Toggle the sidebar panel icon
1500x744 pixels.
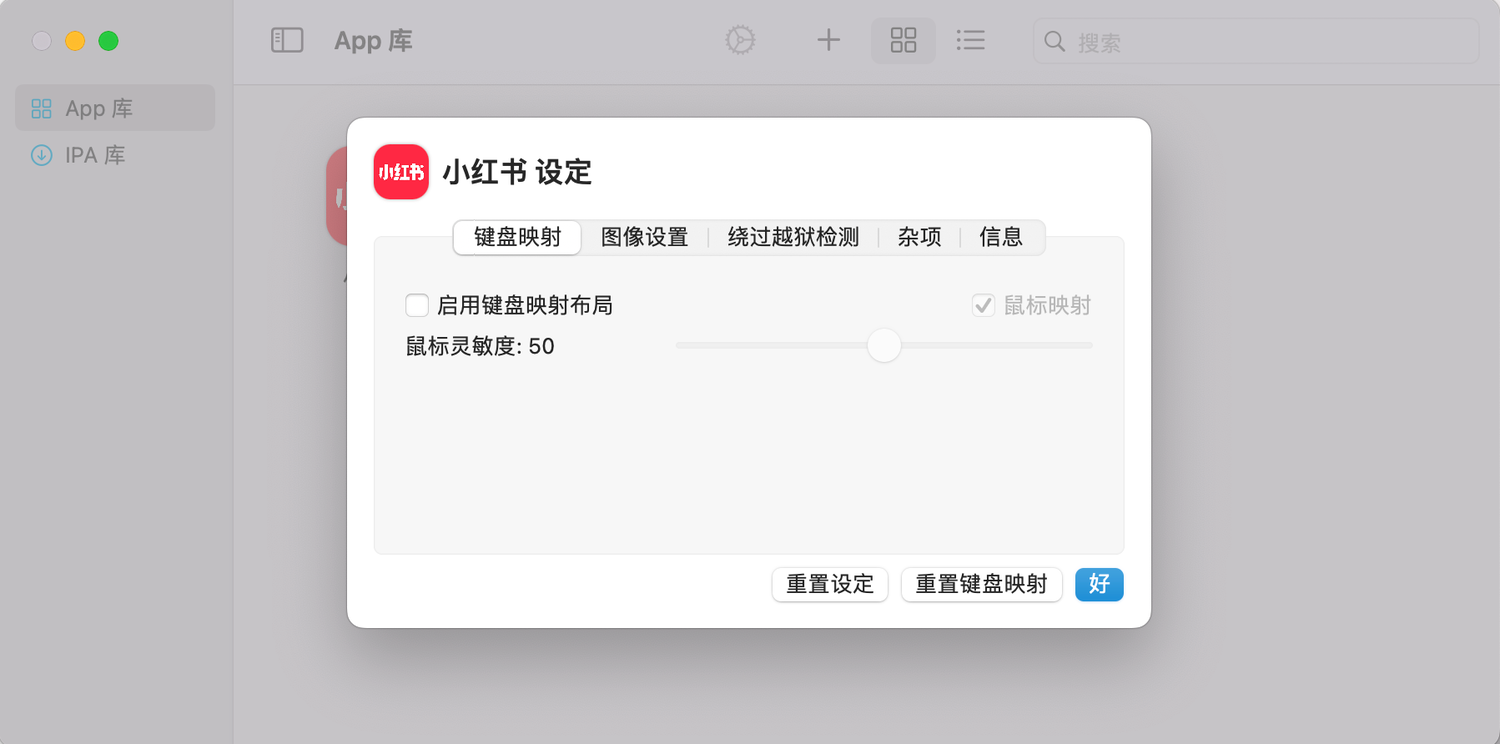pos(287,40)
